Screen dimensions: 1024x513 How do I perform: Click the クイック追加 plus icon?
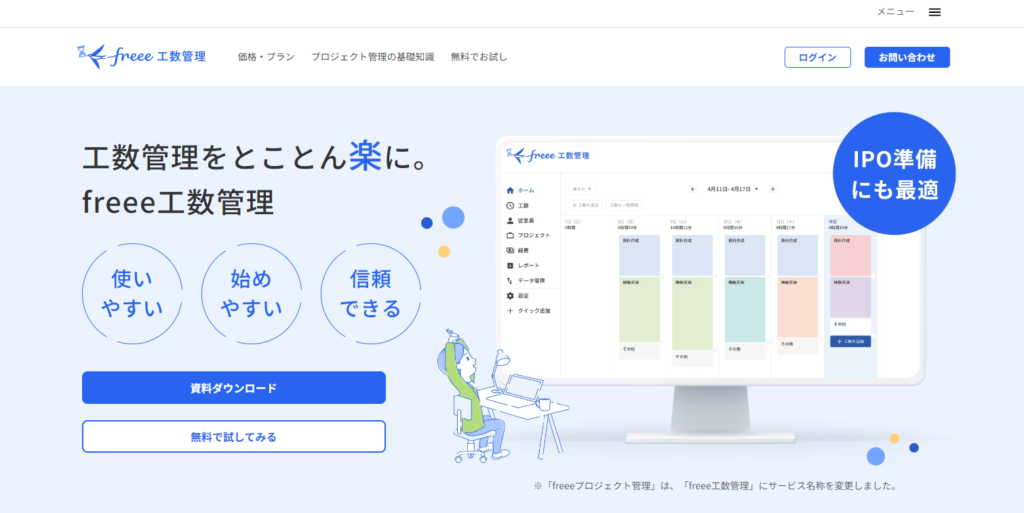[x=510, y=311]
